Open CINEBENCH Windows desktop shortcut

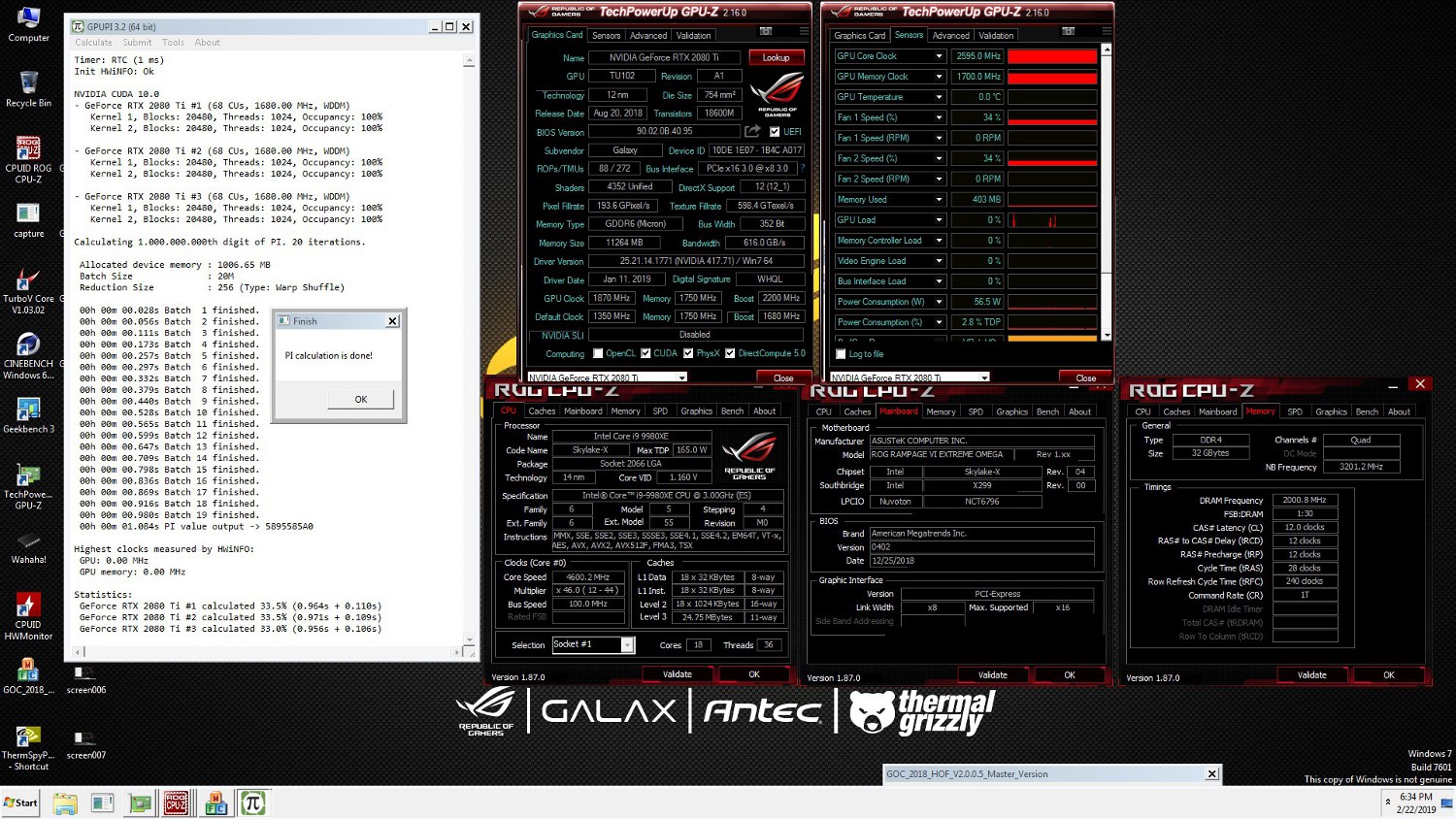(x=28, y=356)
